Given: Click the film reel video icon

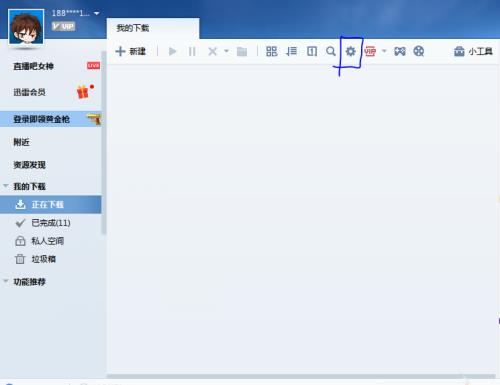Looking at the screenshot, I should pyautogui.click(x=419, y=51).
